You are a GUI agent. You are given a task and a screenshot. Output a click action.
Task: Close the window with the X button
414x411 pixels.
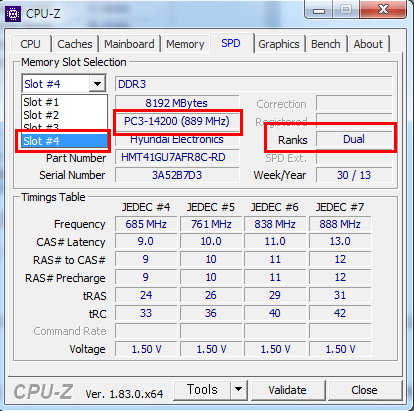384,9
